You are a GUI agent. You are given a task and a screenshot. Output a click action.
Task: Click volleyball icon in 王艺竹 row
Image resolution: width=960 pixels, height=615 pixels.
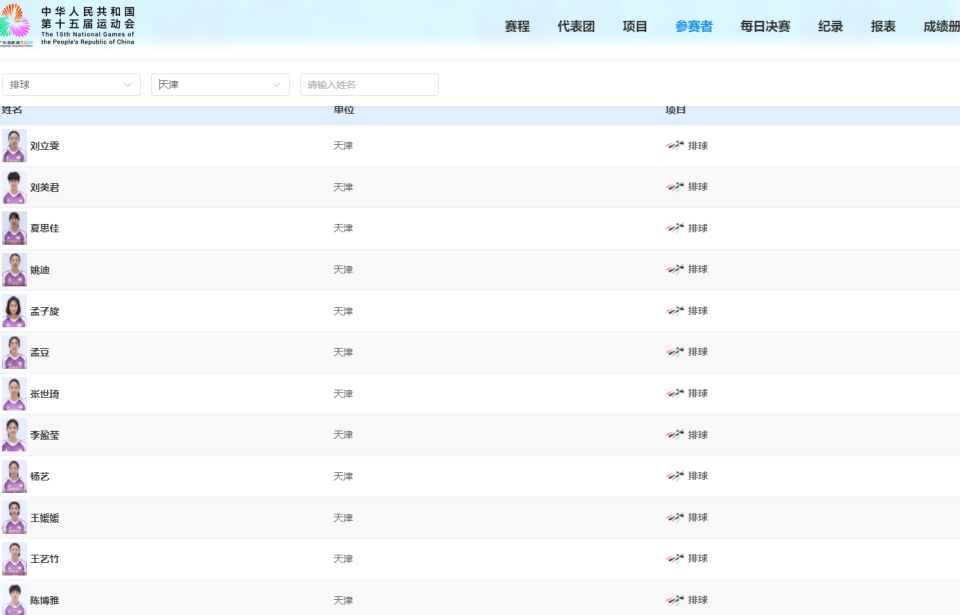pyautogui.click(x=676, y=558)
